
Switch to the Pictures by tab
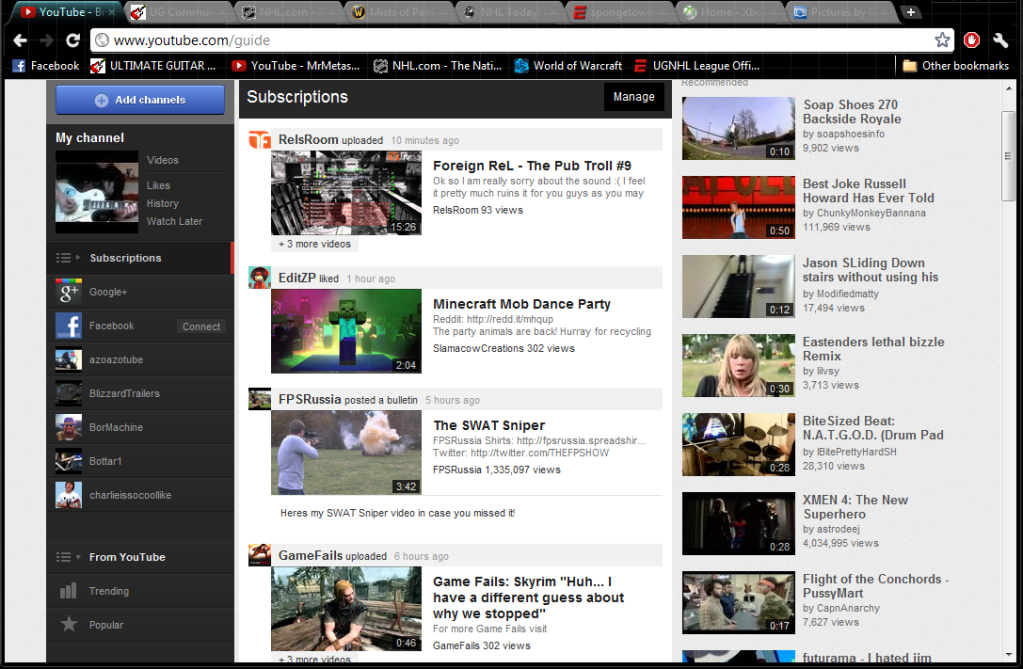(840, 12)
